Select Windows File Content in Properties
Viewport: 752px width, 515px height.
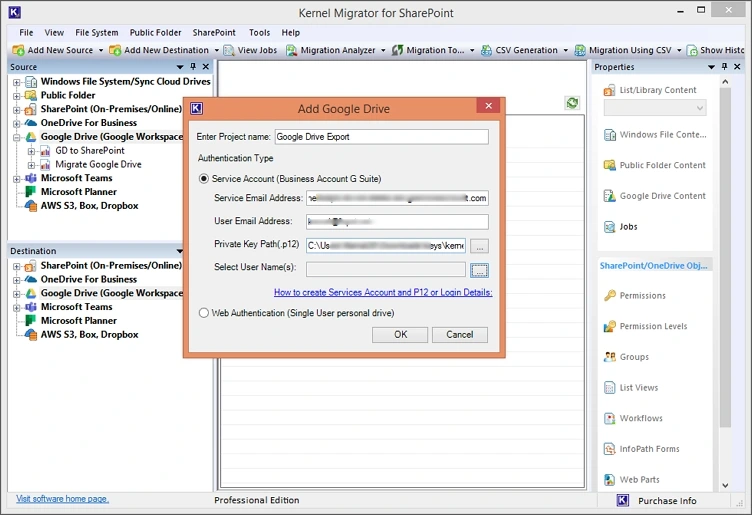pyautogui.click(x=655, y=135)
